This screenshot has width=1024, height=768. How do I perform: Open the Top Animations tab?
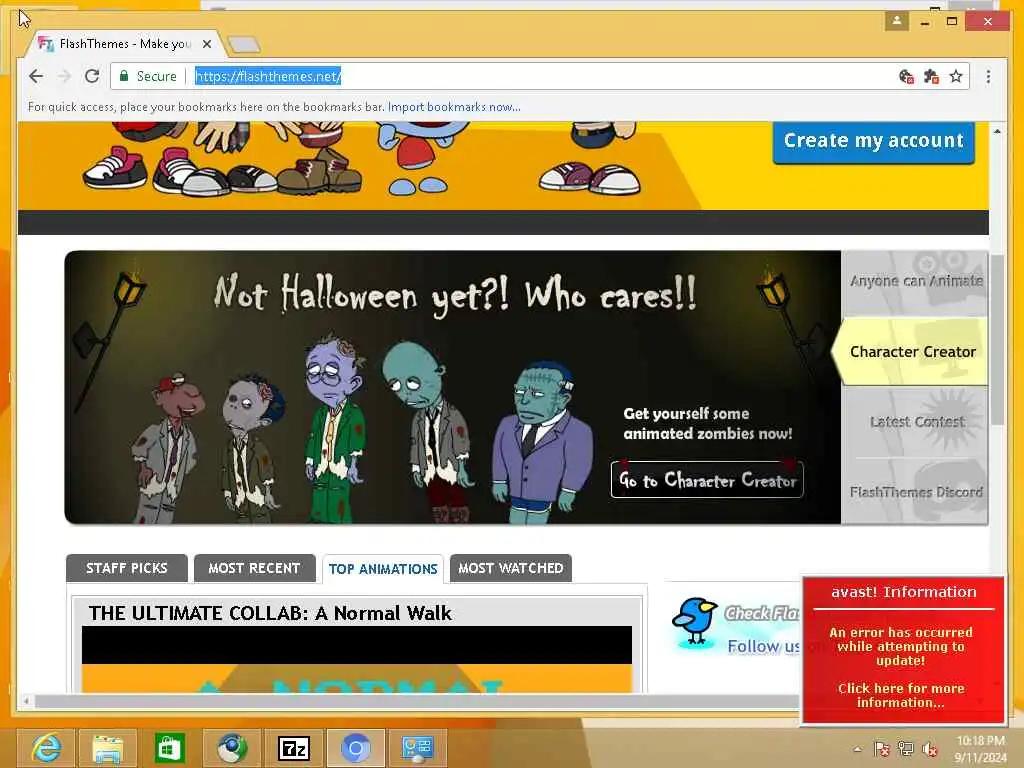(x=383, y=569)
